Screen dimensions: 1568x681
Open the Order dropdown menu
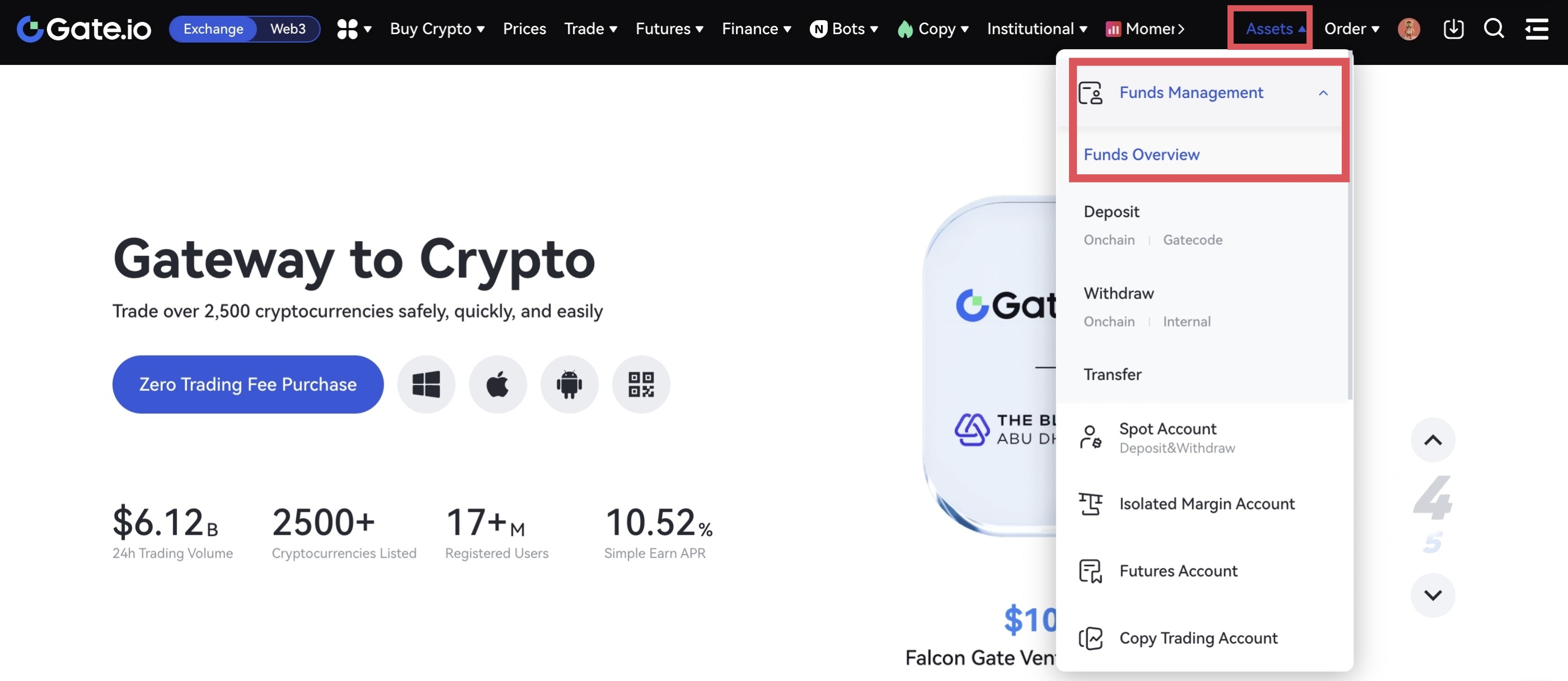coord(1351,29)
